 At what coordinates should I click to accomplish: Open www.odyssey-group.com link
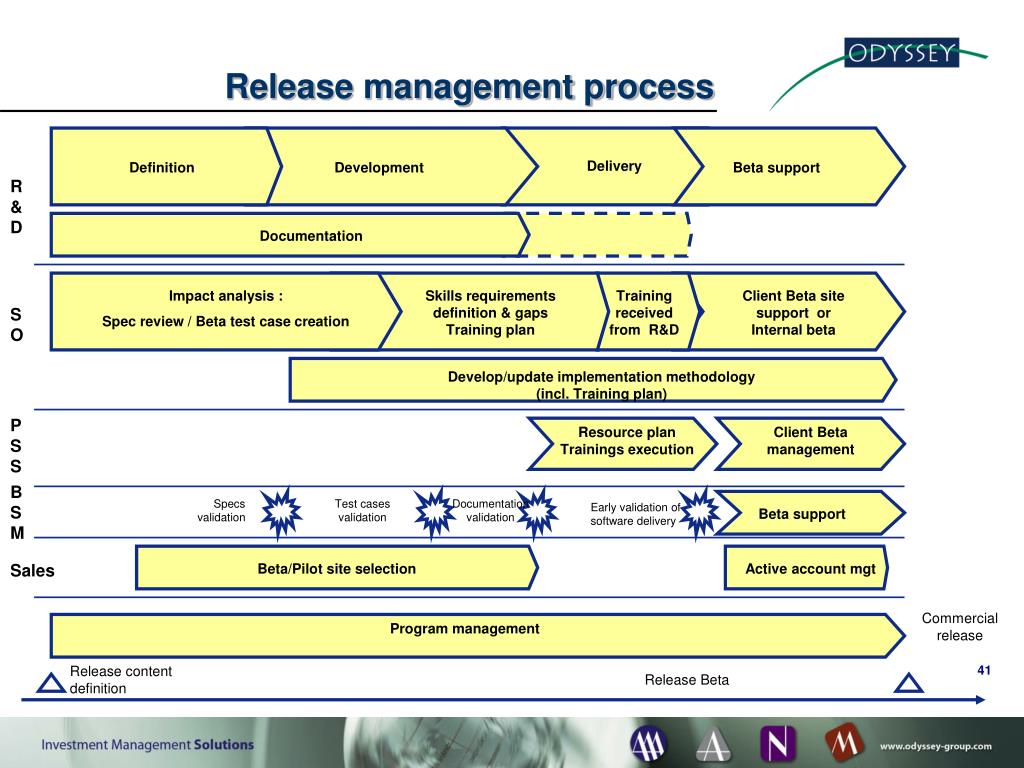click(x=935, y=746)
